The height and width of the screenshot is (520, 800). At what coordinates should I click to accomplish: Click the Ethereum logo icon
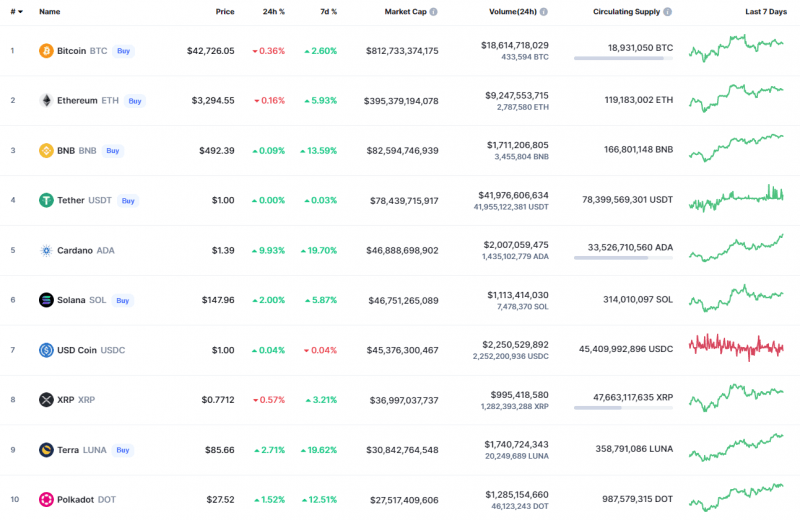pos(46,100)
